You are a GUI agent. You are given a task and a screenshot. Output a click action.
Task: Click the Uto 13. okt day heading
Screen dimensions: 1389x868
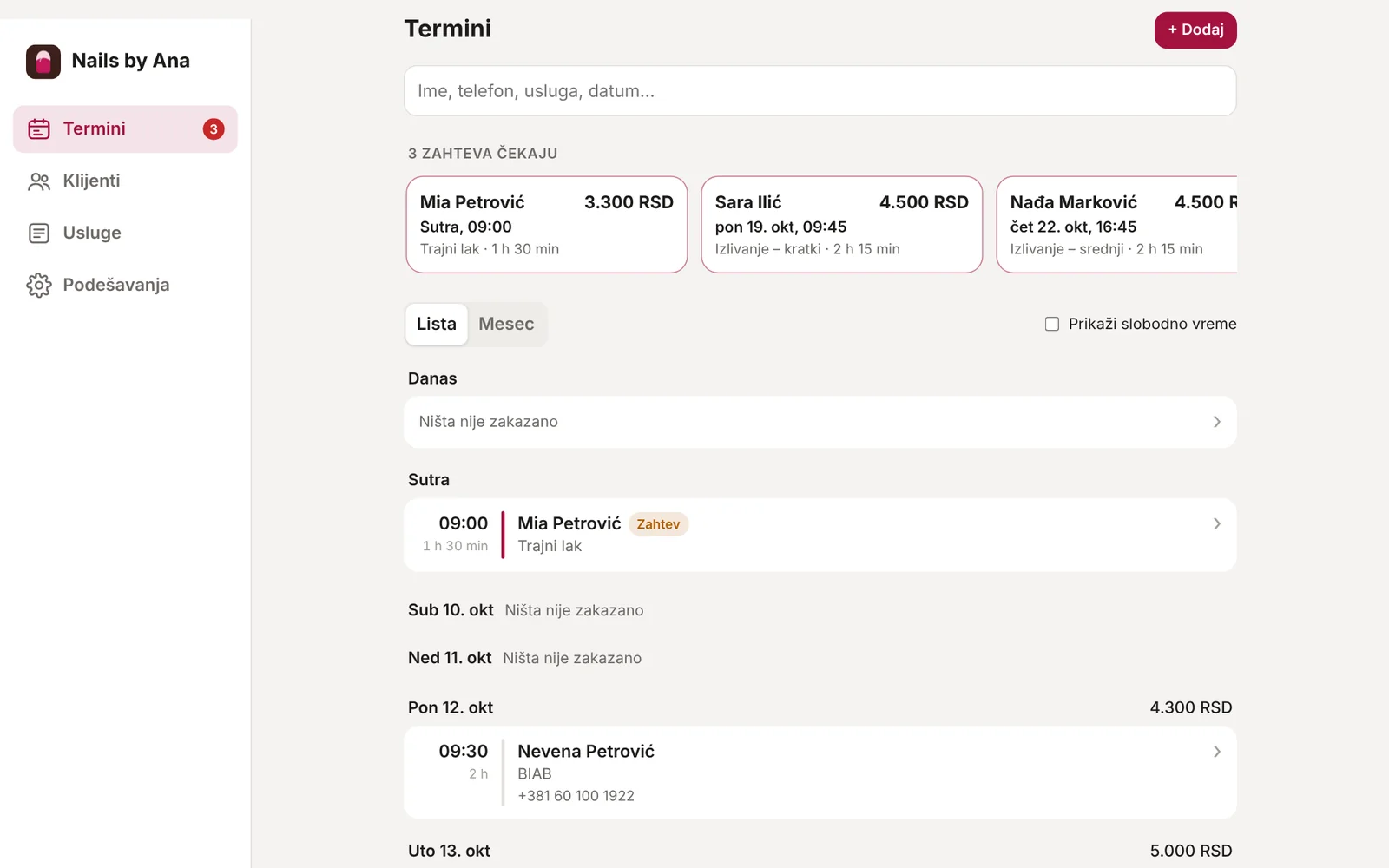click(450, 851)
